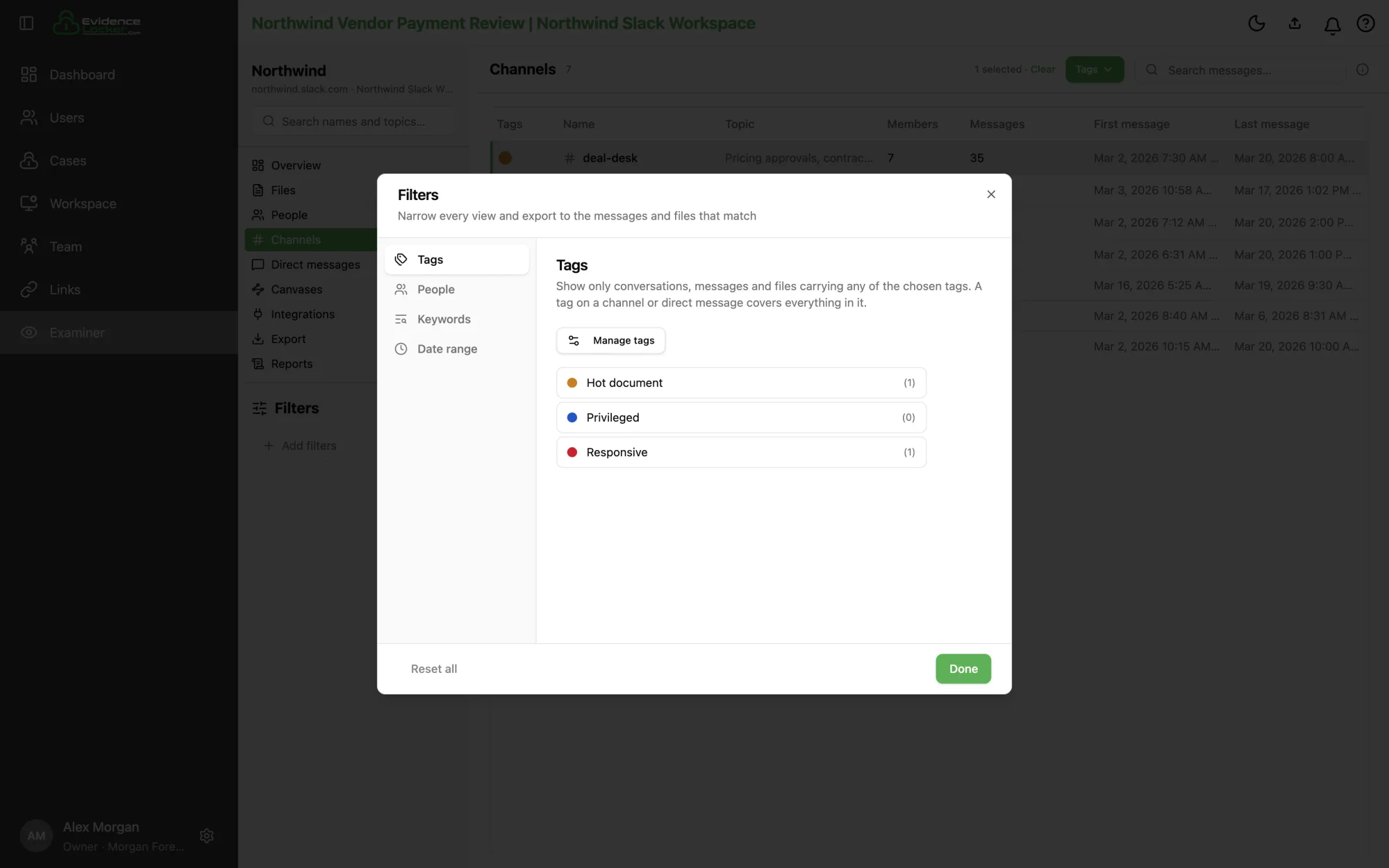
Task: Click the Clear selection link
Action: coord(1042,69)
